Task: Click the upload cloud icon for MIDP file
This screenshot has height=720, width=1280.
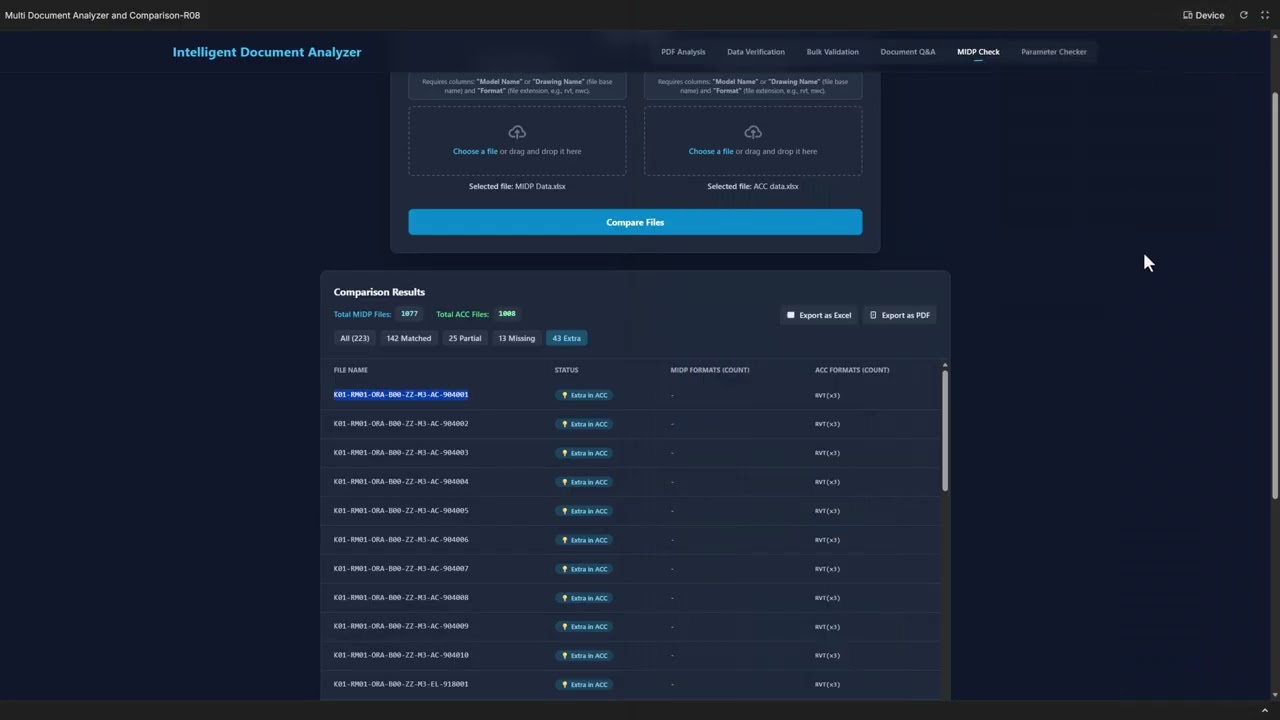Action: tap(517, 132)
